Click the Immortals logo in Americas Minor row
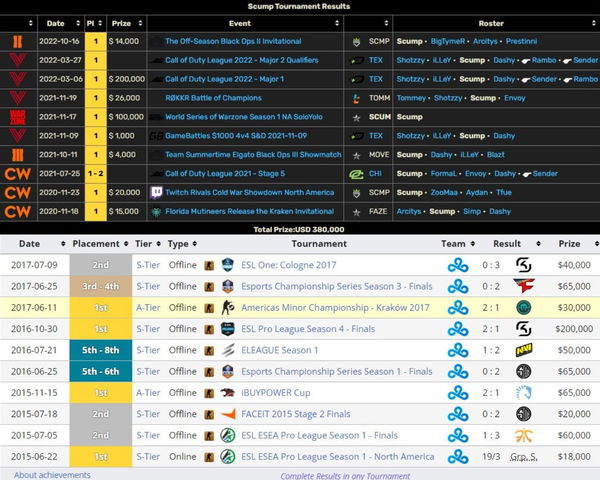The height and width of the screenshot is (480, 600). pyautogui.click(x=523, y=308)
